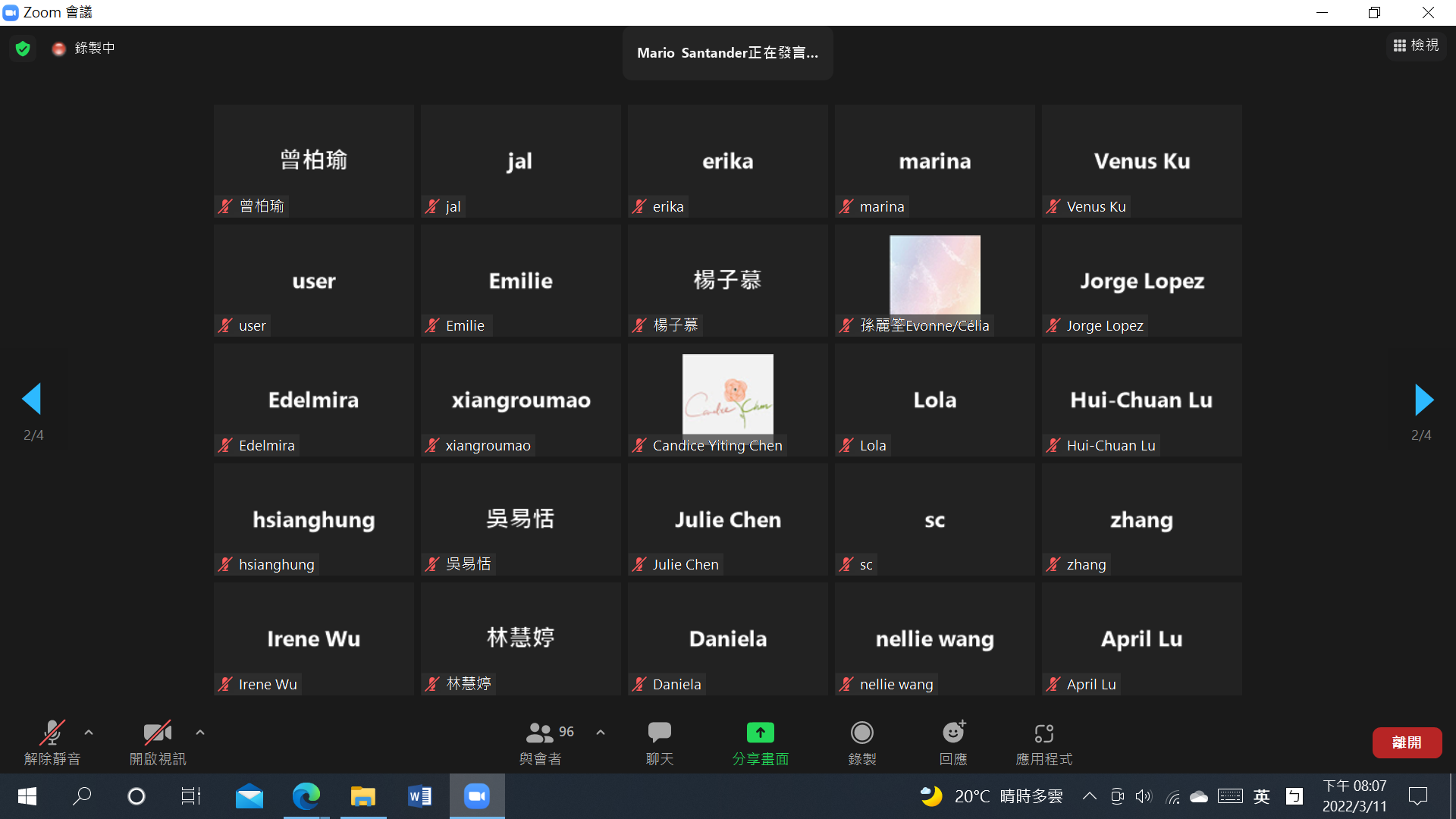Start video with 開啟視訊 button
This screenshot has height=819, width=1456.
tap(157, 742)
